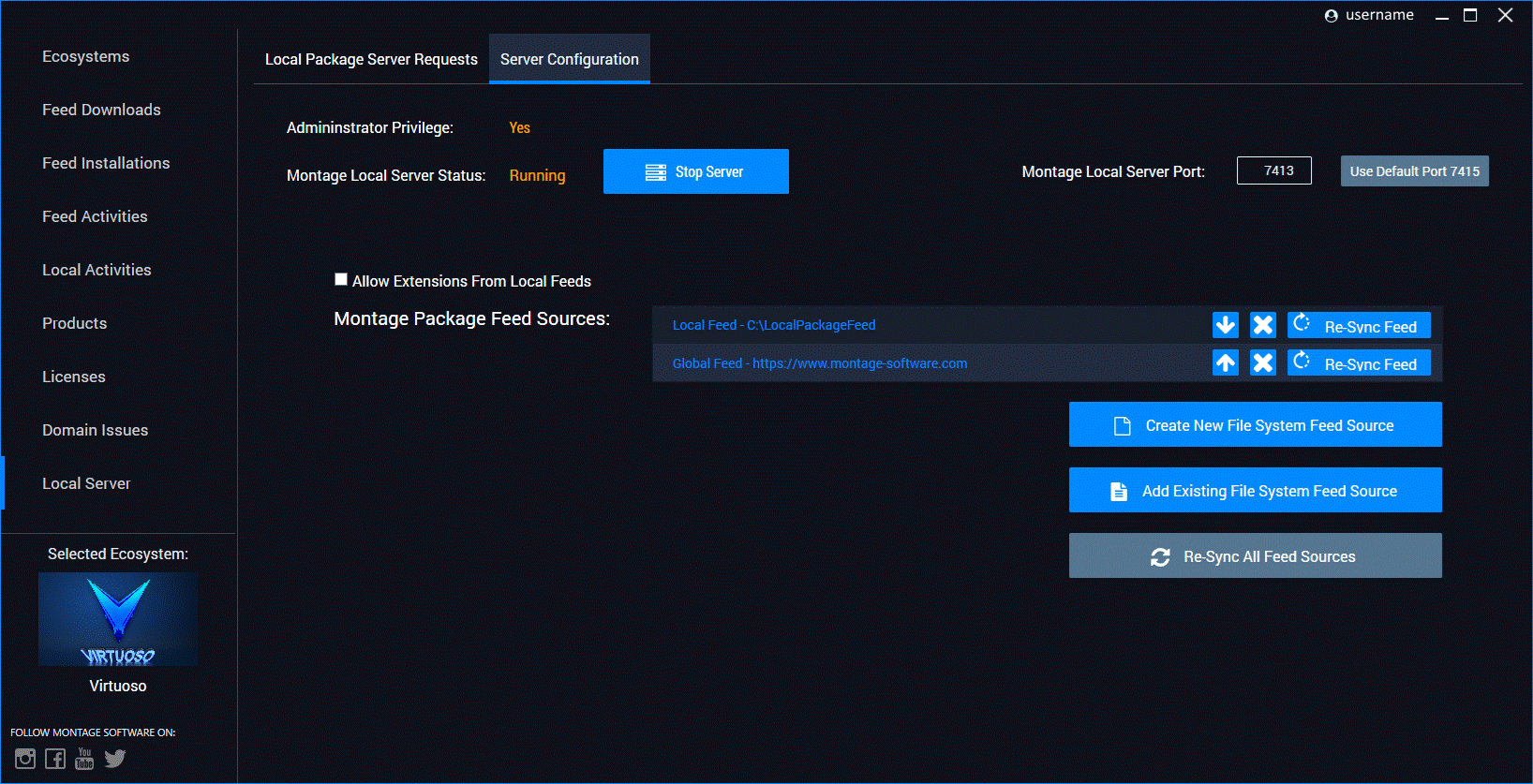Viewport: 1533px width, 784px height.
Task: Select Local Server in the sidebar
Action: point(86,483)
